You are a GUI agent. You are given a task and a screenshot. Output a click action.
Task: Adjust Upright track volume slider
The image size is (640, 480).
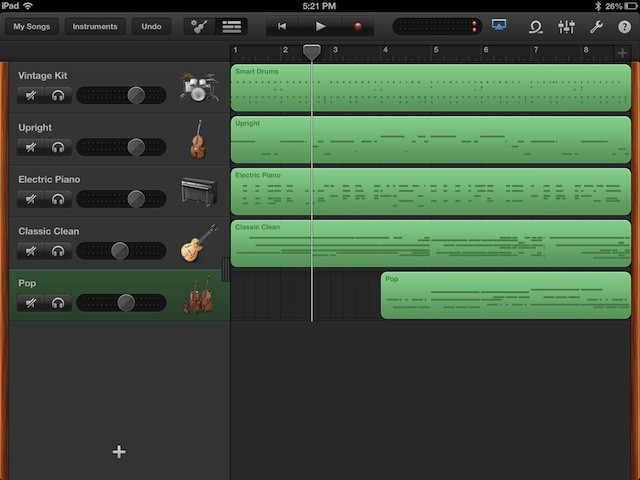point(121,147)
